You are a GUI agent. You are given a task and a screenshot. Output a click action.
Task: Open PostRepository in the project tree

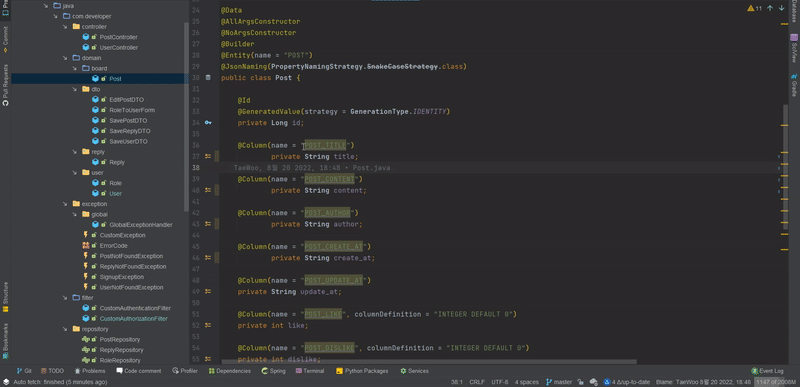click(120, 340)
